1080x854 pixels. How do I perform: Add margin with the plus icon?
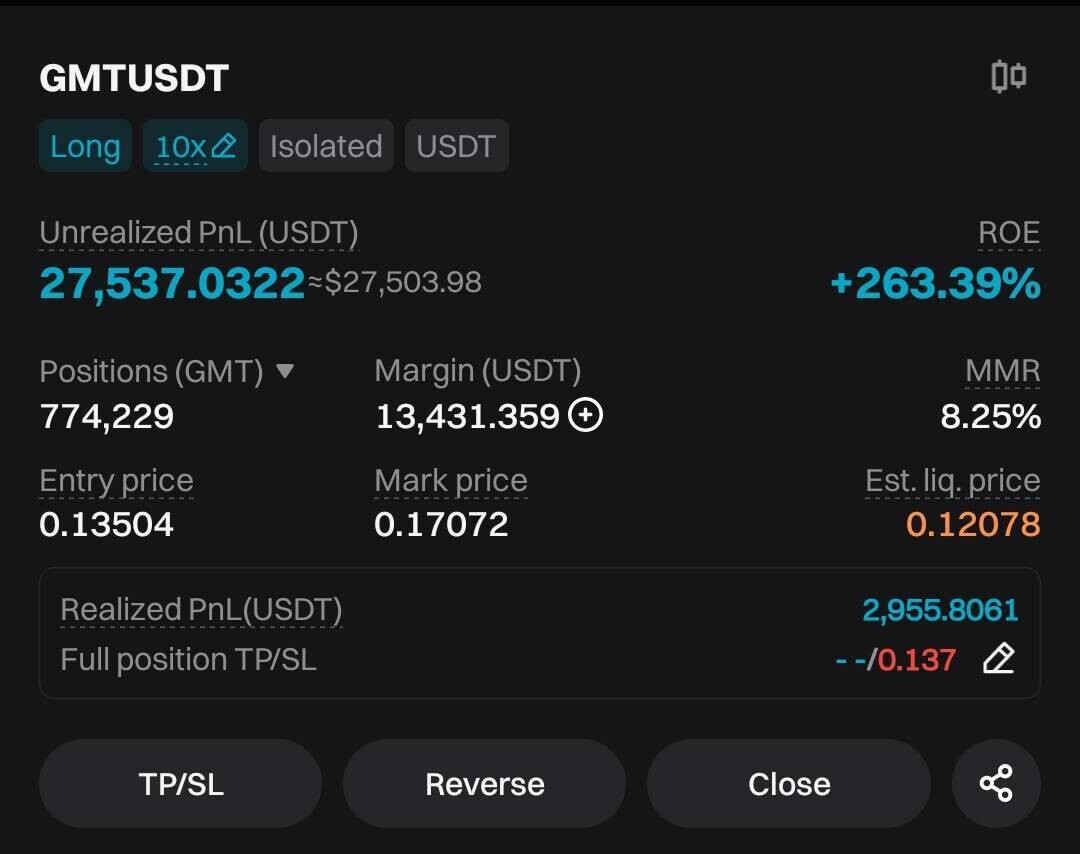[x=585, y=415]
